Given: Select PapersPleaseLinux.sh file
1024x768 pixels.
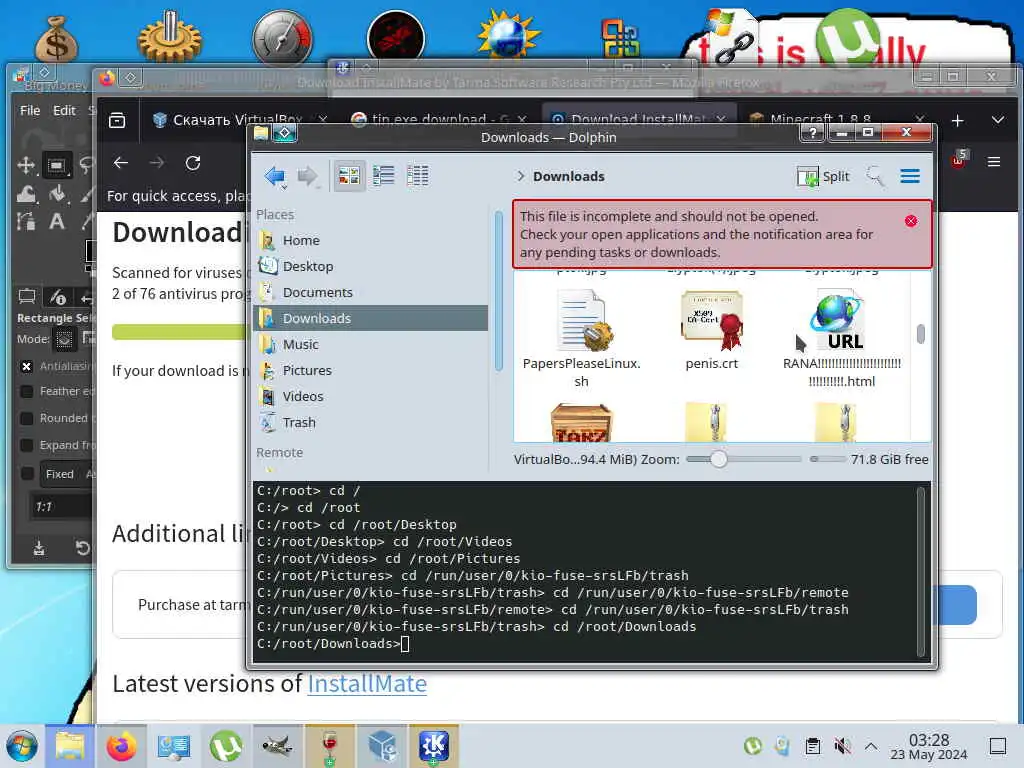Looking at the screenshot, I should (x=581, y=340).
